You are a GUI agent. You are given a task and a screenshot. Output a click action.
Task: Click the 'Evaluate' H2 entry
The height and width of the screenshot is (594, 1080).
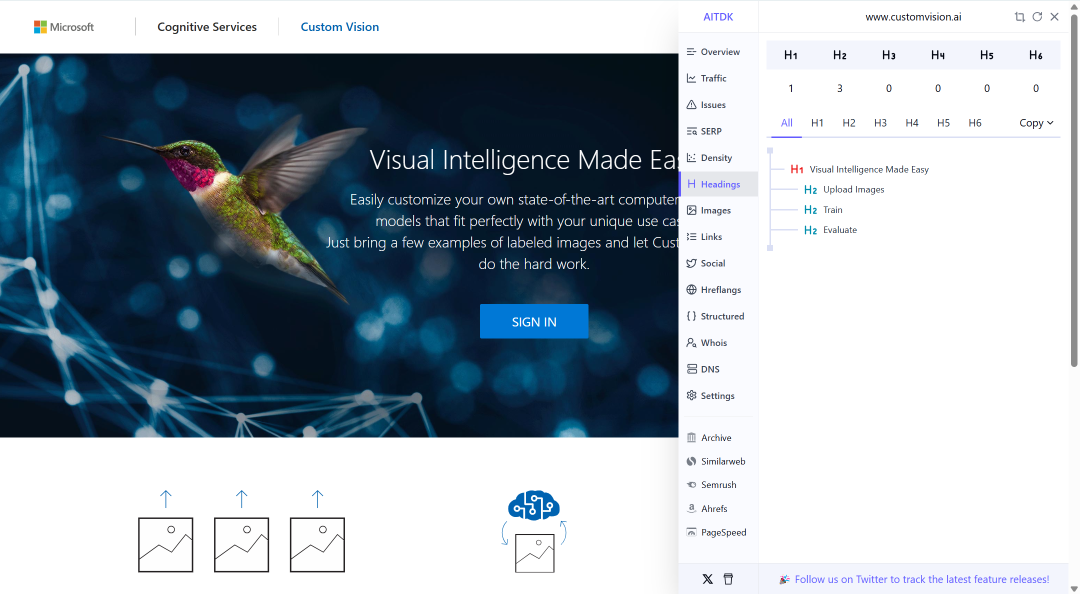click(840, 230)
